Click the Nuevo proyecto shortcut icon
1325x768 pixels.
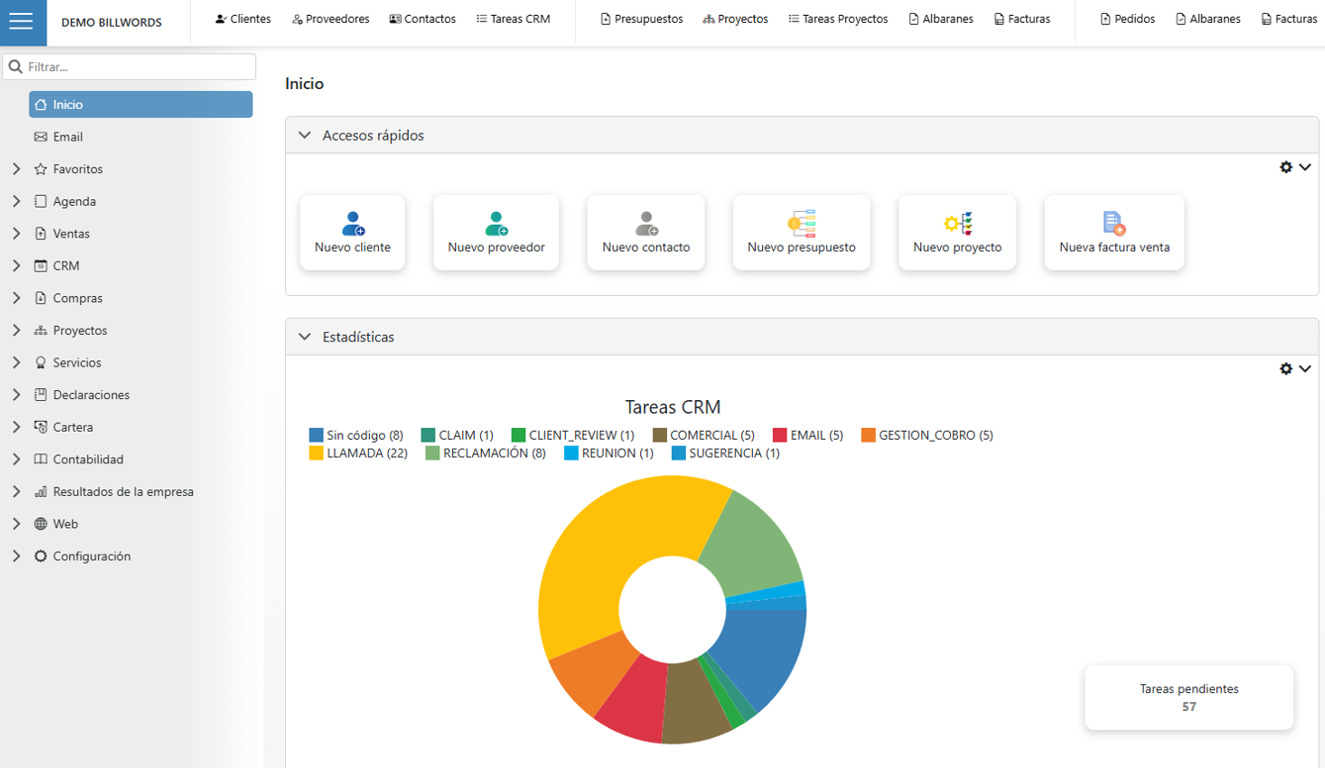(957, 223)
